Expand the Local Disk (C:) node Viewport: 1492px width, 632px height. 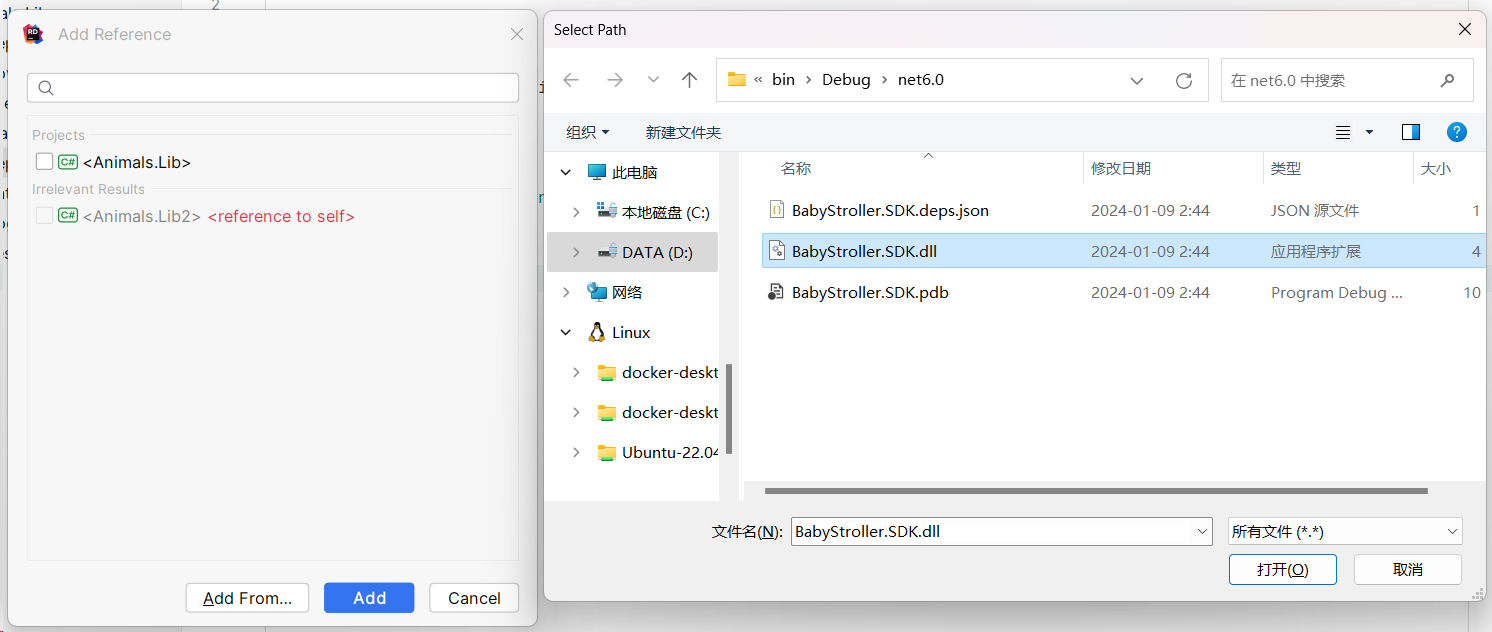576,212
